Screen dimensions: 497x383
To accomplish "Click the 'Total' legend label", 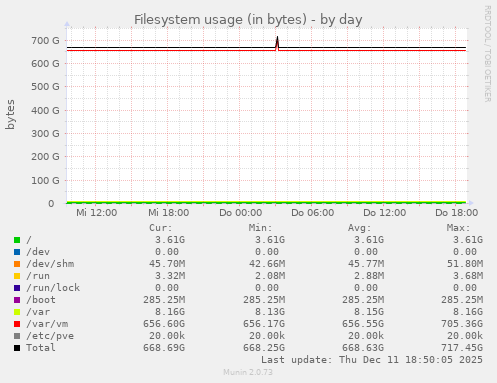I will point(41,348).
